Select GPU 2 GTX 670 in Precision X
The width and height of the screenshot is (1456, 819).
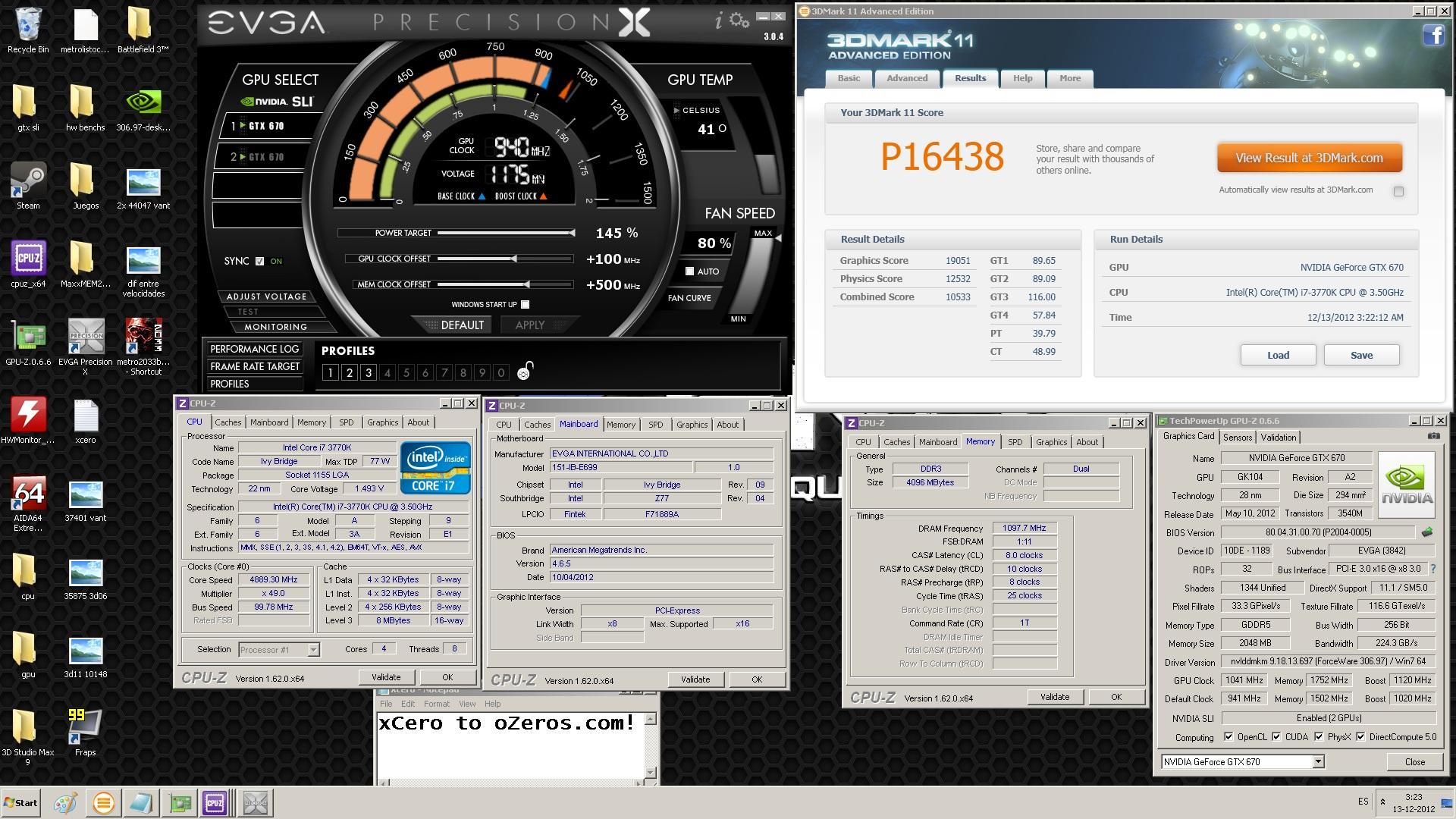tap(262, 156)
